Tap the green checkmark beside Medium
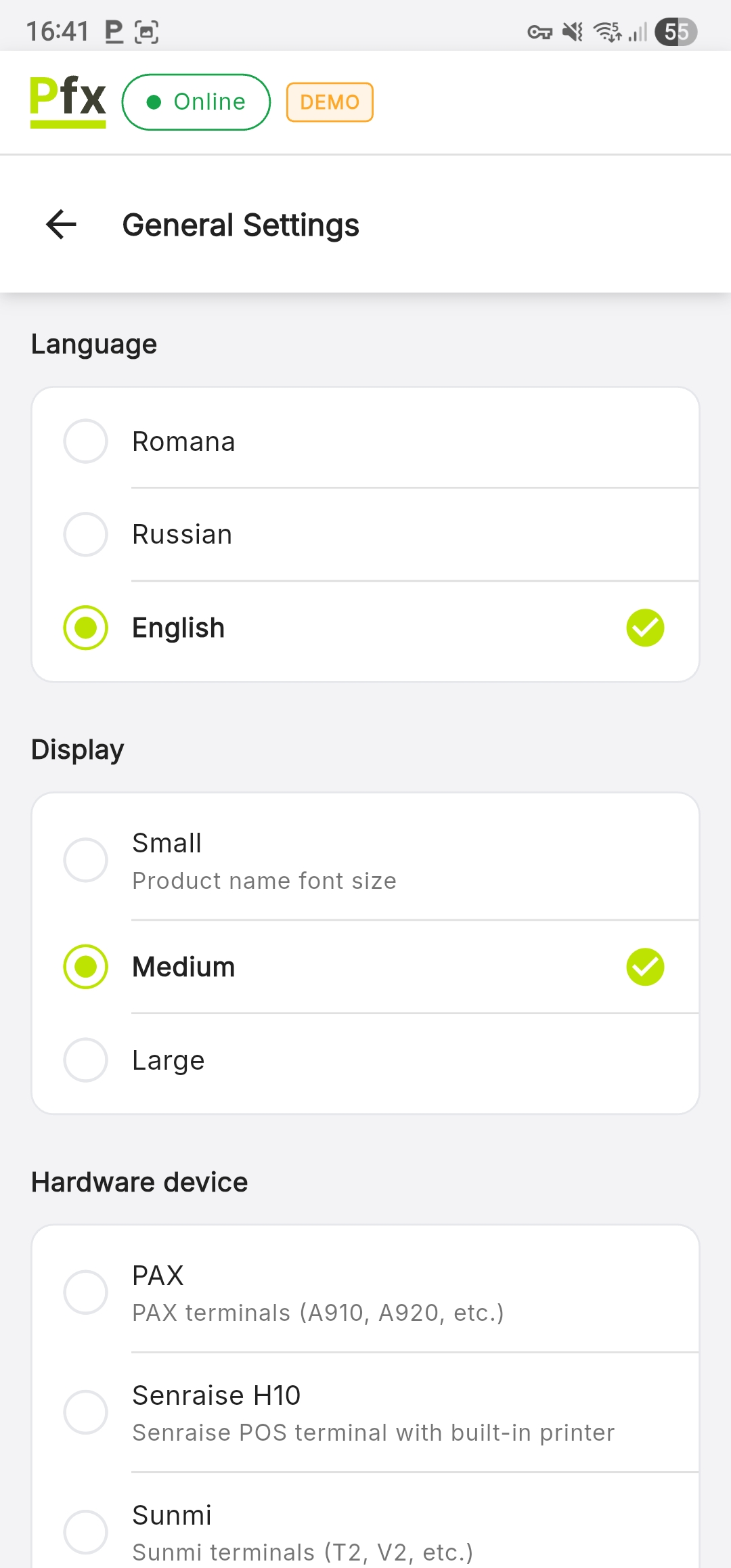 645,967
